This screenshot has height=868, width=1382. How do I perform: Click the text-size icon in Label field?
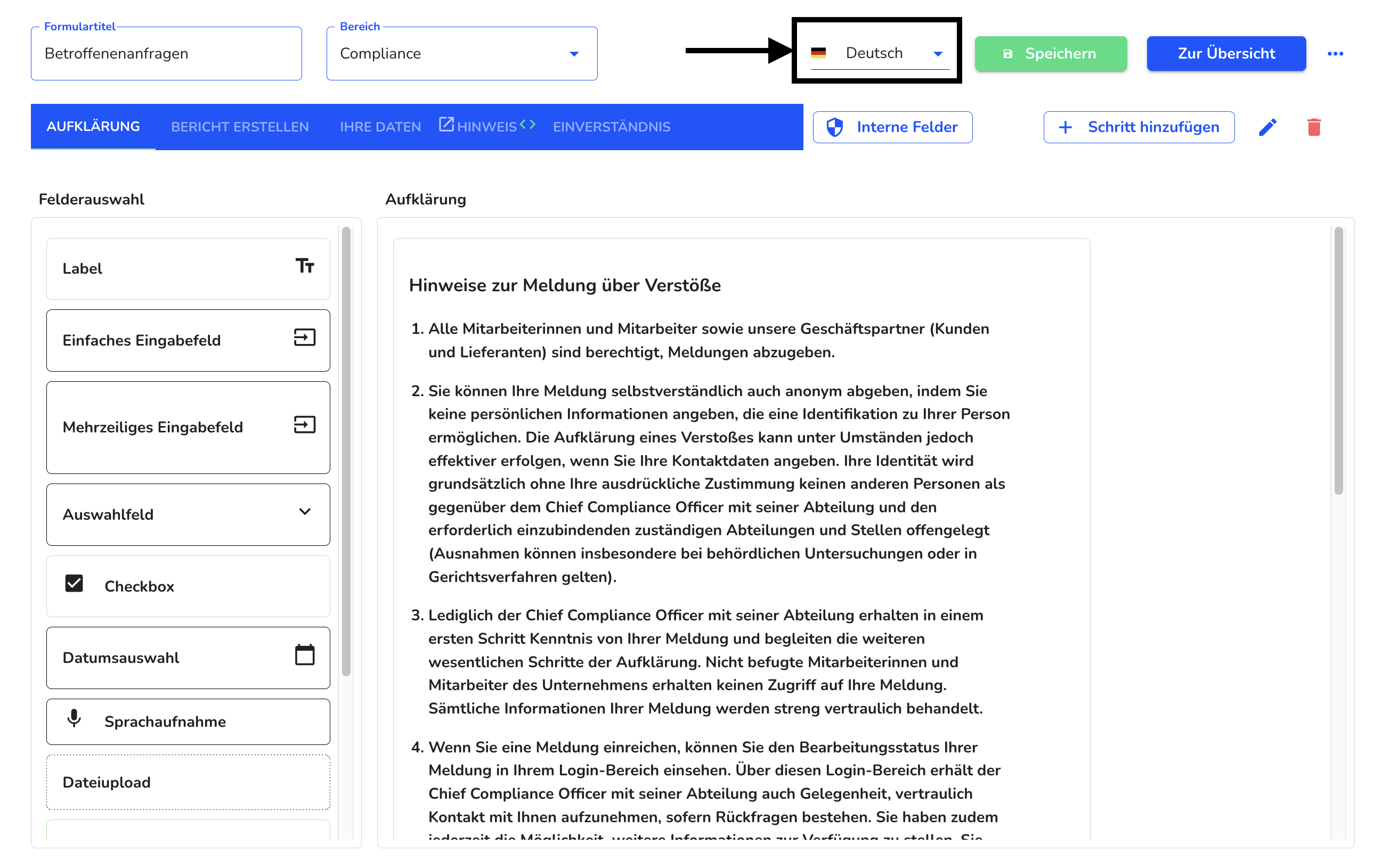305,266
